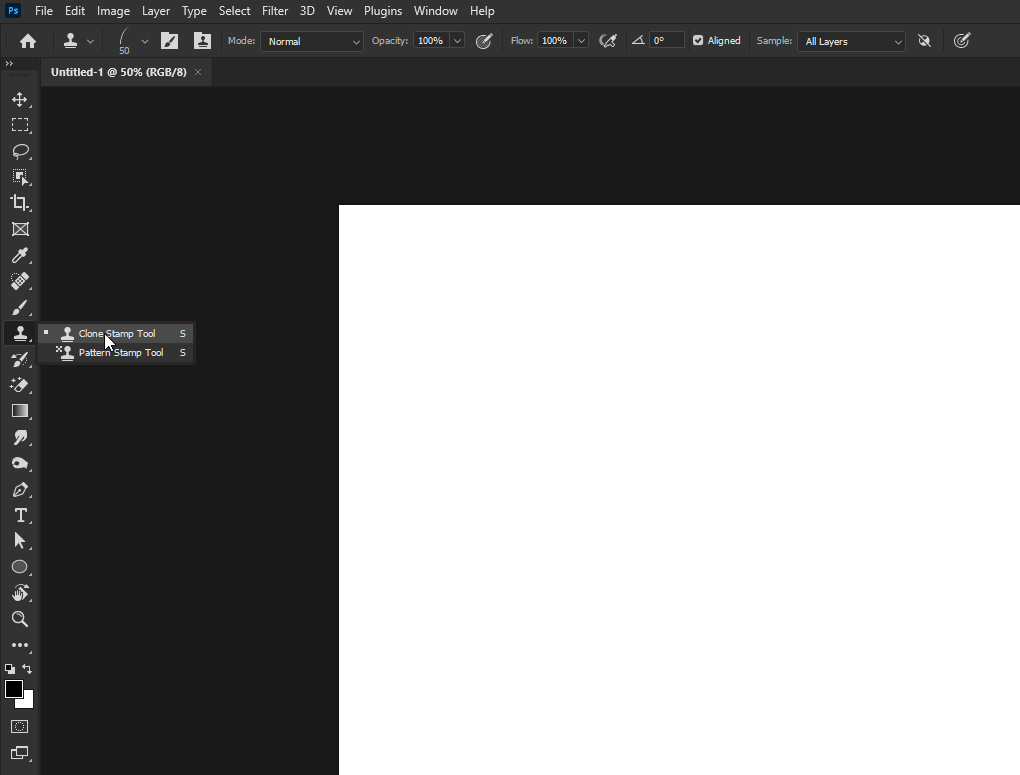The height and width of the screenshot is (775, 1020).
Task: Open the Photoshop home screen
Action: [26, 41]
